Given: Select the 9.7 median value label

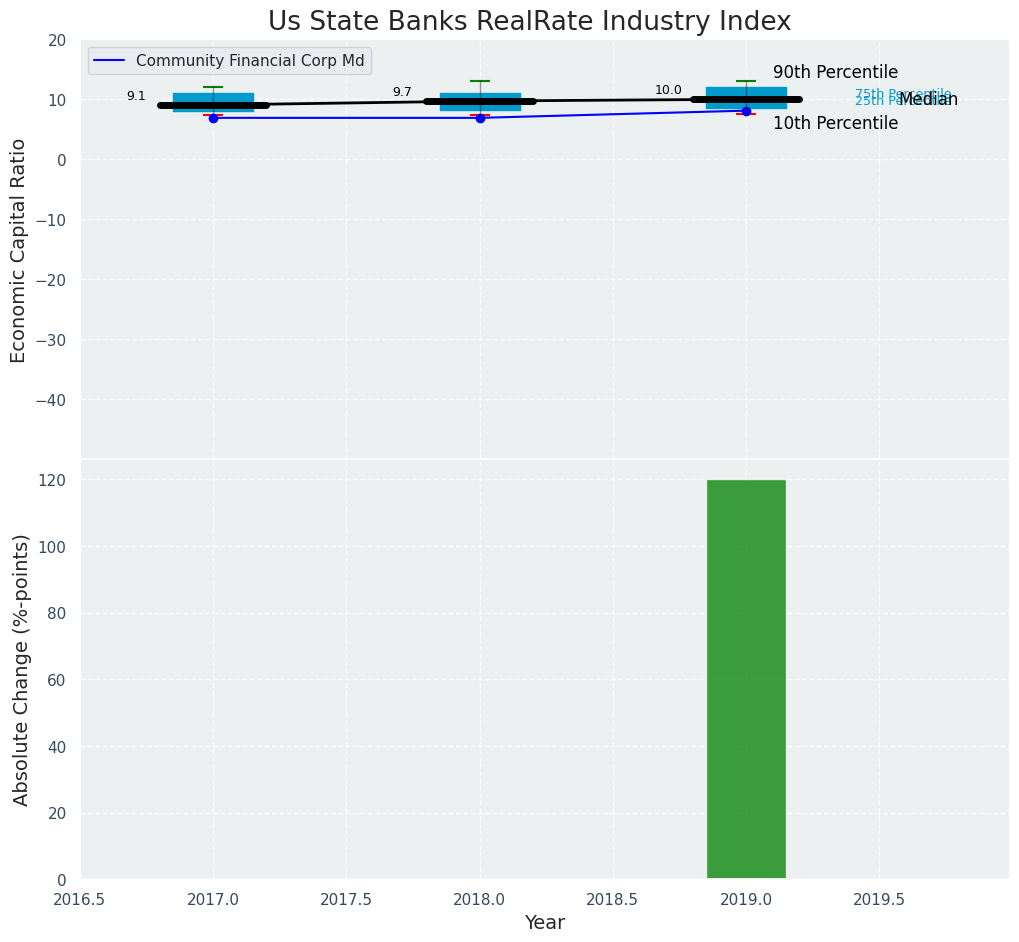Looking at the screenshot, I should (x=402, y=92).
